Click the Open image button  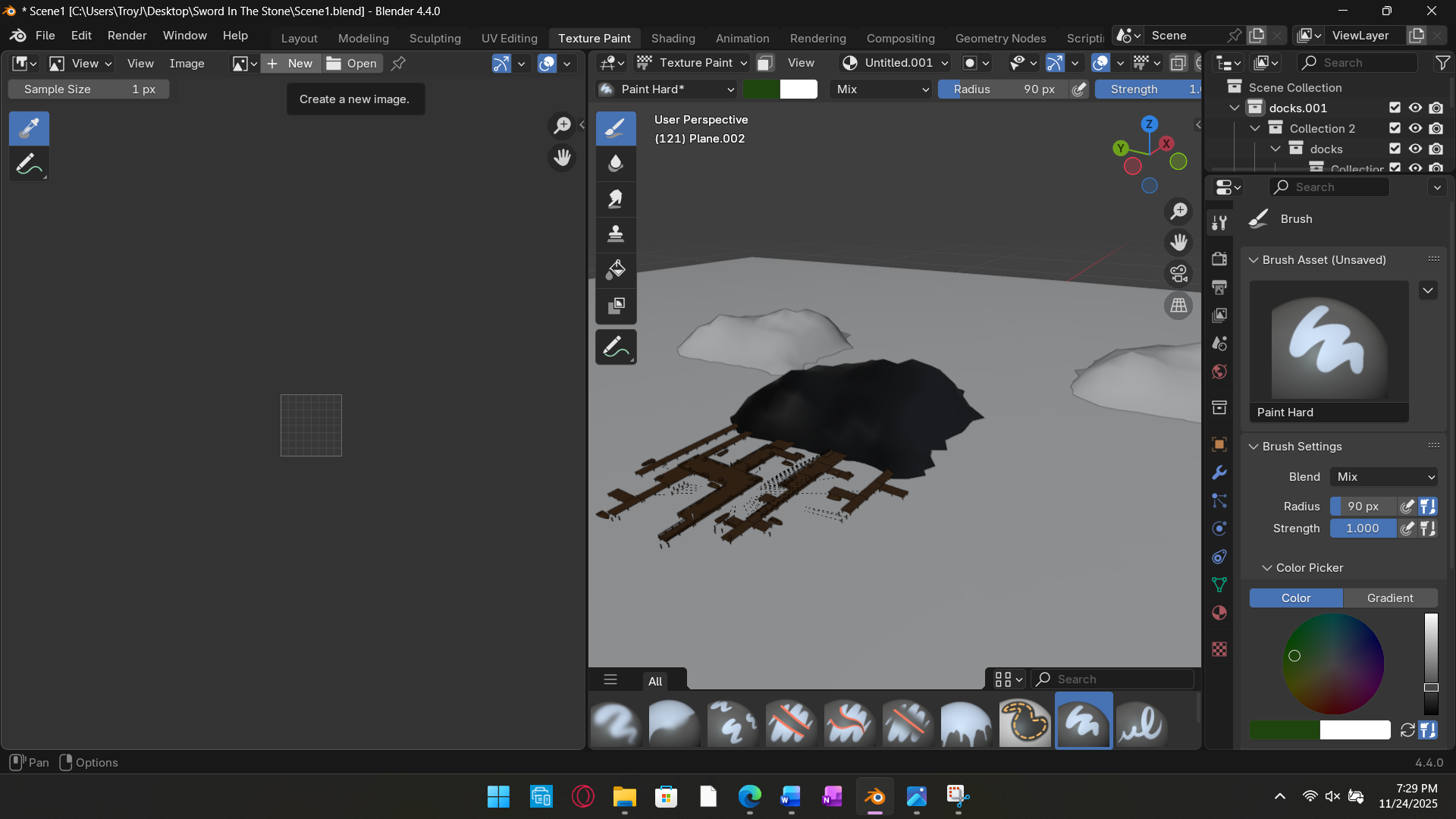(352, 64)
